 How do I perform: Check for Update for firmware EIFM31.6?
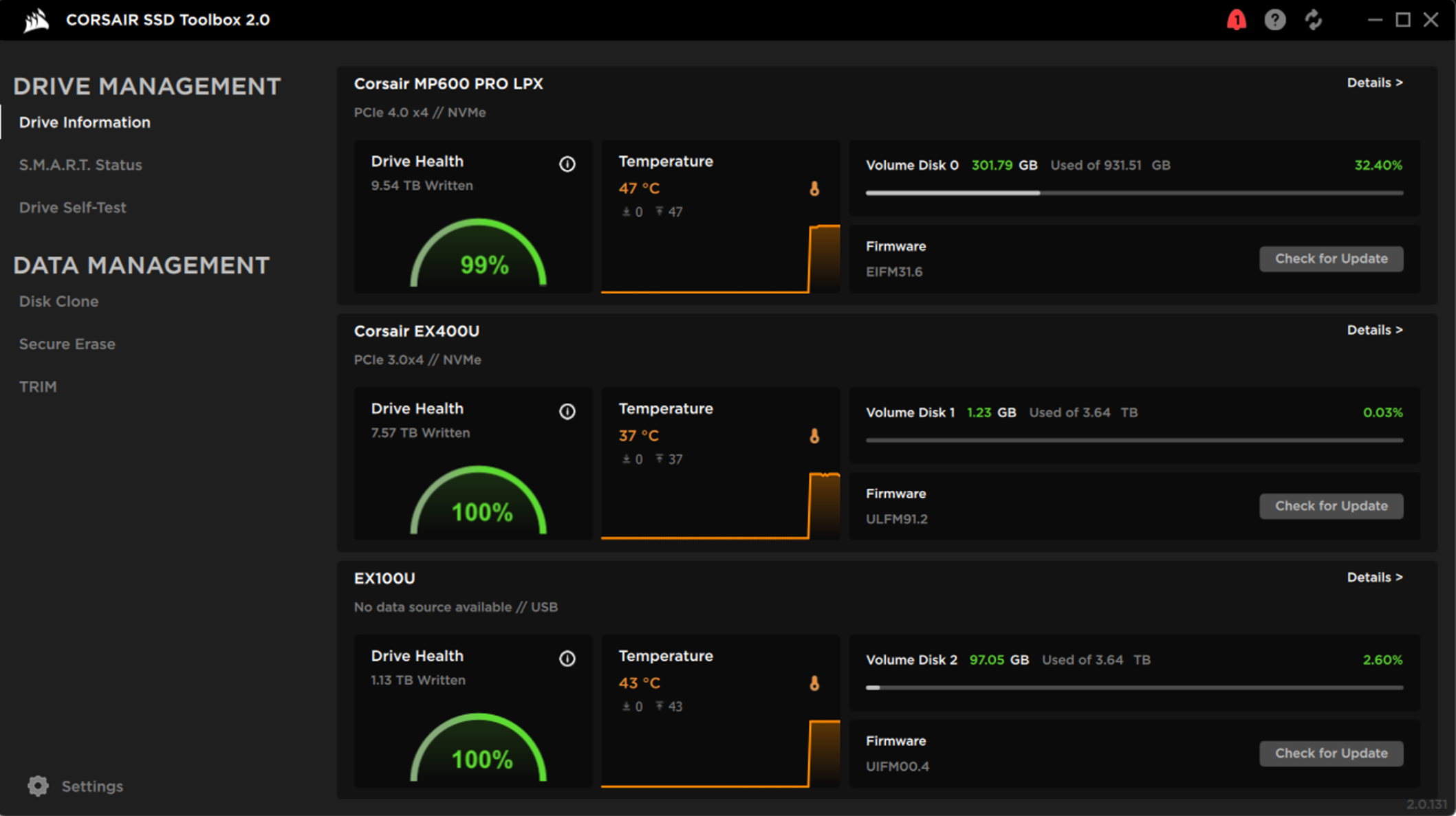[x=1331, y=258]
